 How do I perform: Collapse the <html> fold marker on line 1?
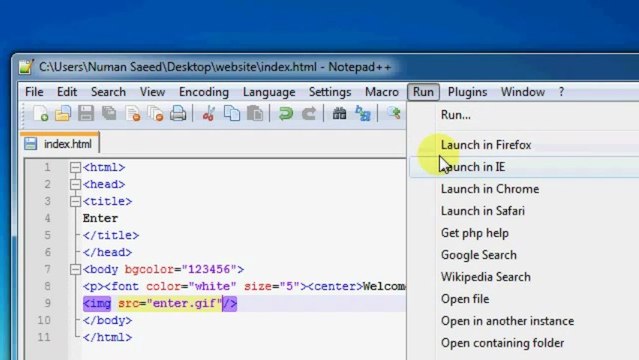coord(75,167)
